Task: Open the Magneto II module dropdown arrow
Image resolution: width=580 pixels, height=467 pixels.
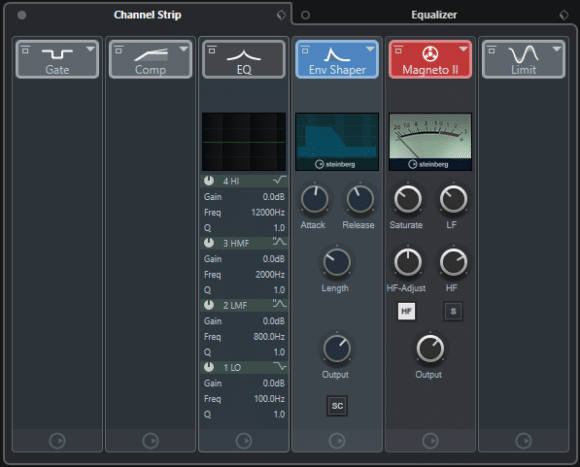Action: click(463, 49)
